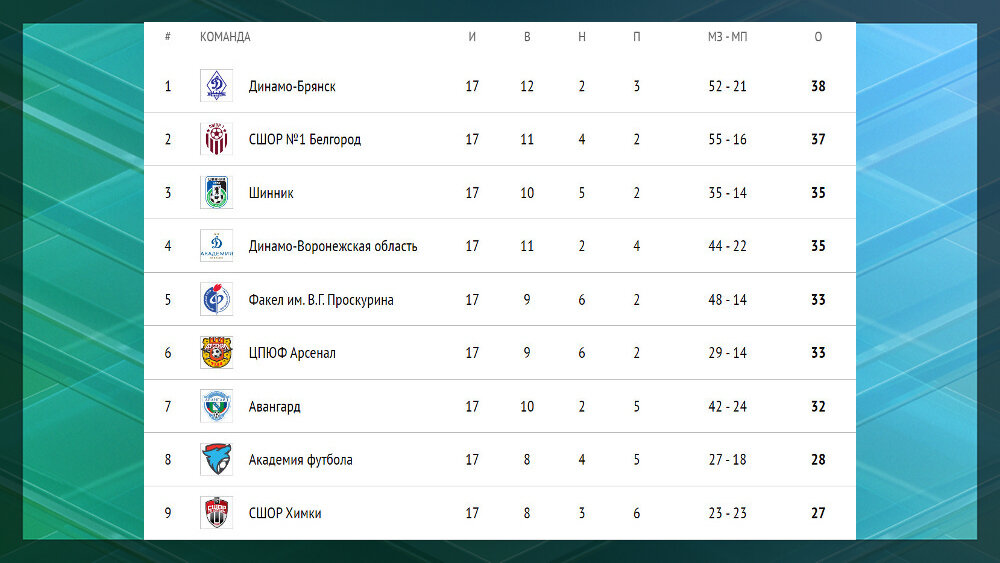The height and width of the screenshot is (563, 1000).
Task: Click the Академия футбола logo
Action: click(216, 459)
